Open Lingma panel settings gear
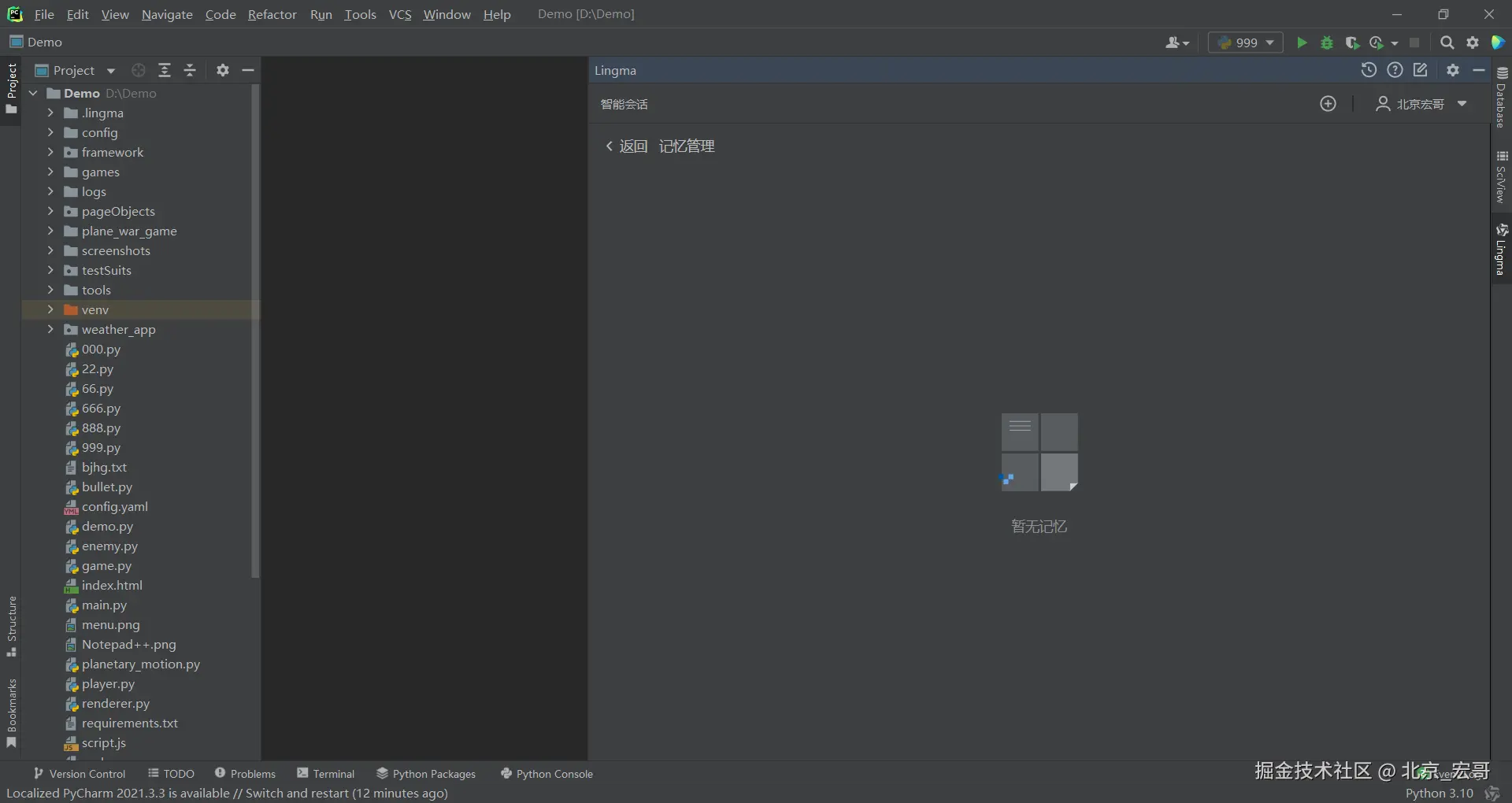The width and height of the screenshot is (1512, 803). pos(1453,70)
